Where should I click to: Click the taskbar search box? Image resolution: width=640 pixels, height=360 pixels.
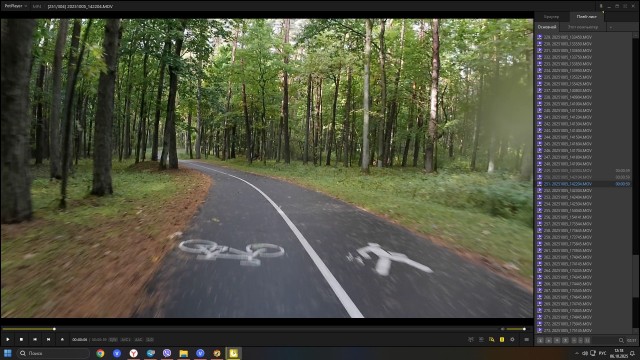(53, 353)
